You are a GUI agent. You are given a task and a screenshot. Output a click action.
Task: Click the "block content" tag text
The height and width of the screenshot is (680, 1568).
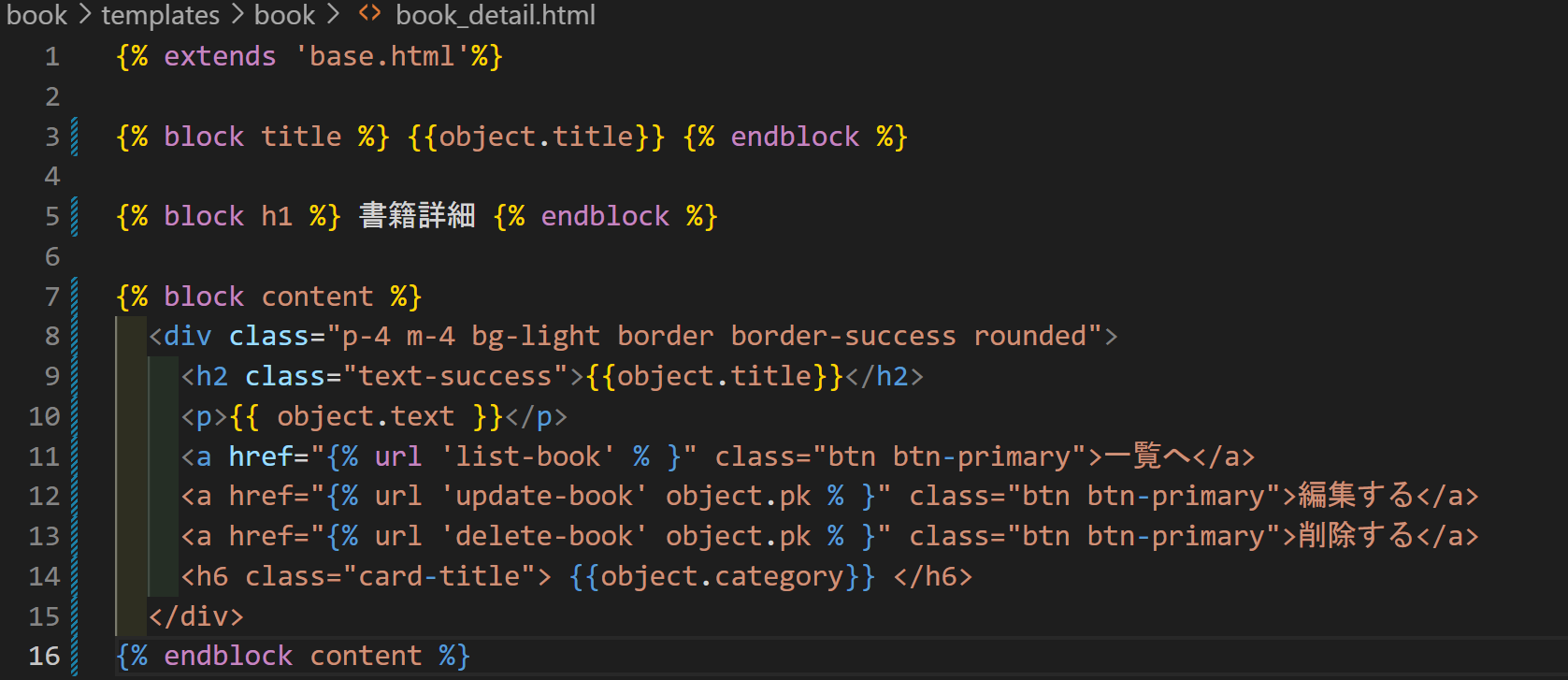coord(268,297)
